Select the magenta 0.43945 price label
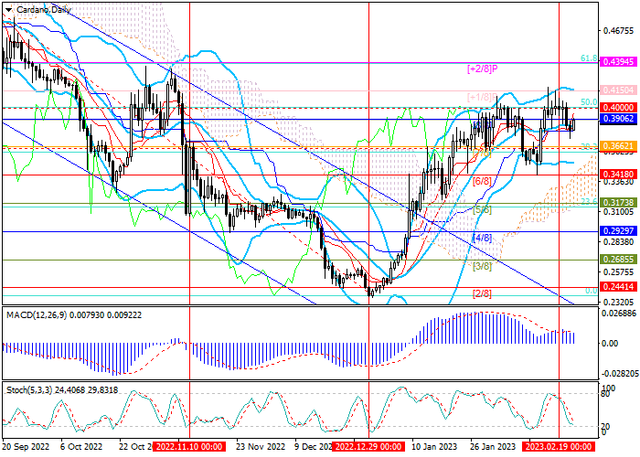Image resolution: width=640 pixels, height=457 pixels. tap(619, 62)
